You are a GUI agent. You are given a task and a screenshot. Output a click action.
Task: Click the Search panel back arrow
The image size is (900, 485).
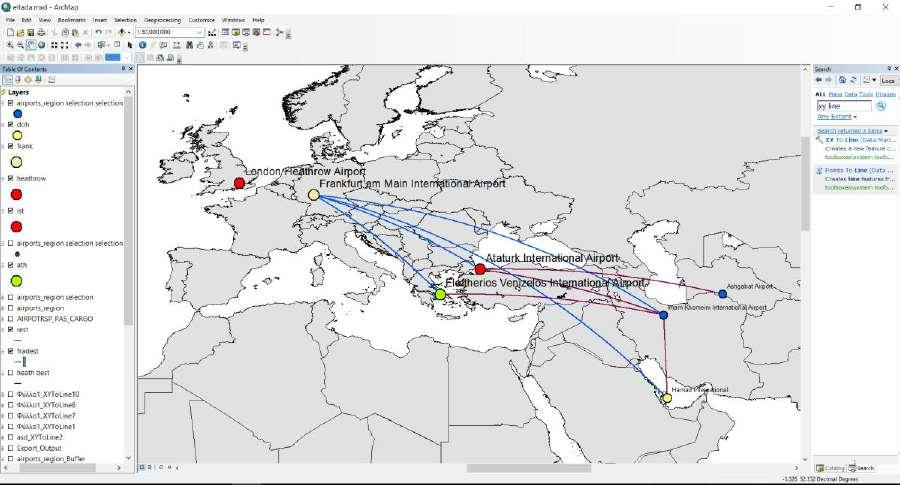coord(819,80)
